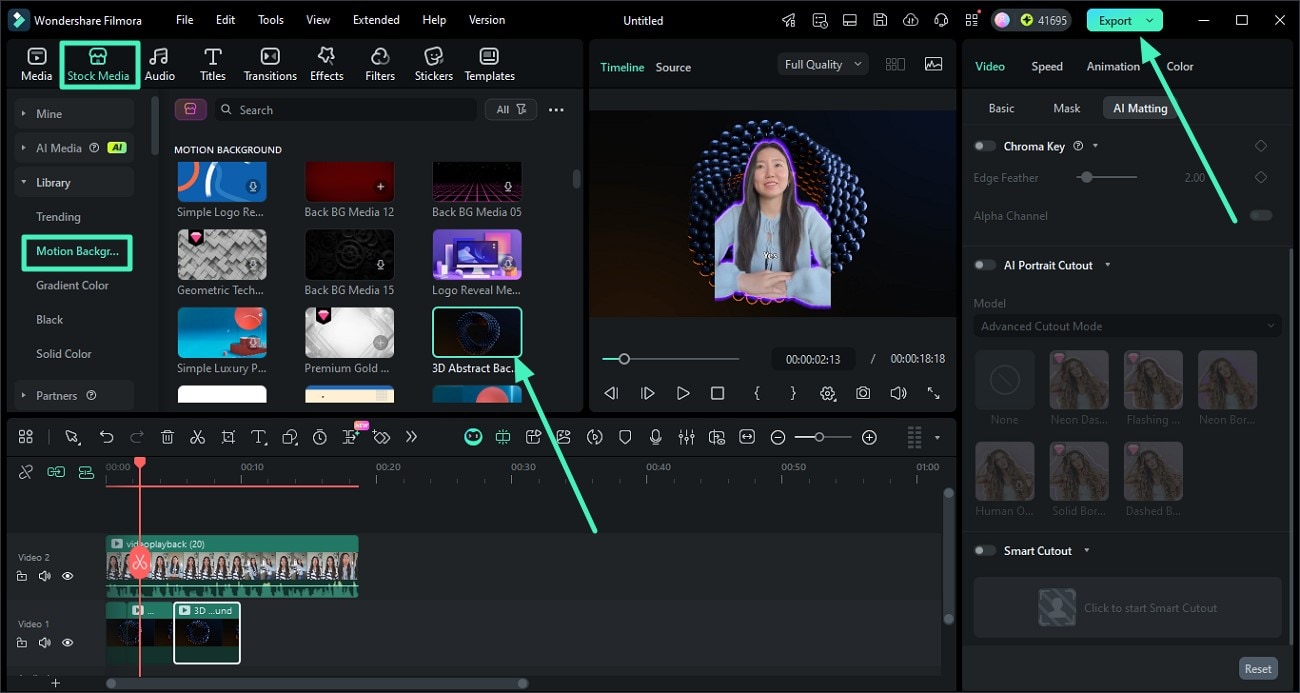Open the Full Quality playback dropdown

click(822, 63)
